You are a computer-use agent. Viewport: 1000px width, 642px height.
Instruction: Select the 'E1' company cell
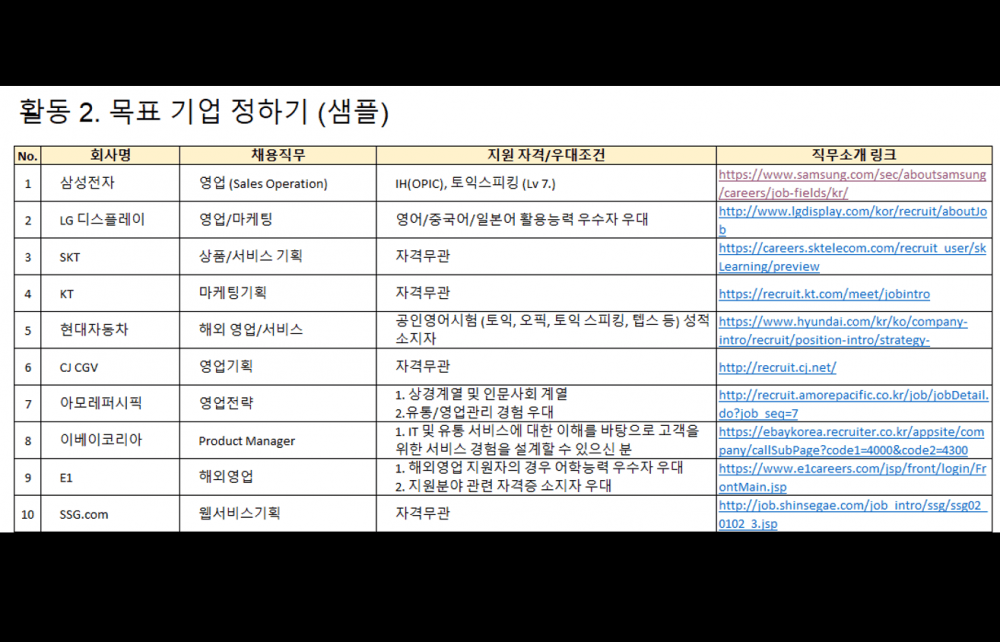110,477
